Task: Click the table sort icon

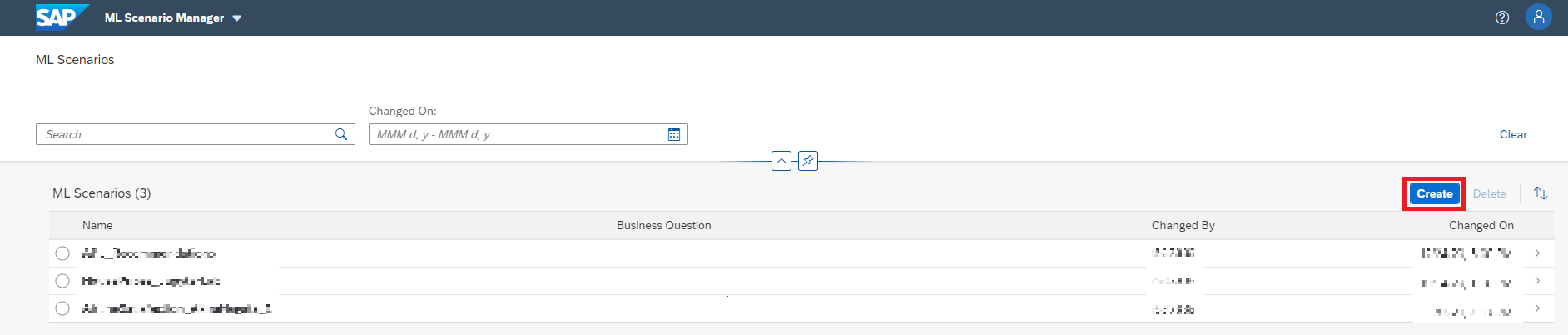Action: click(x=1541, y=193)
